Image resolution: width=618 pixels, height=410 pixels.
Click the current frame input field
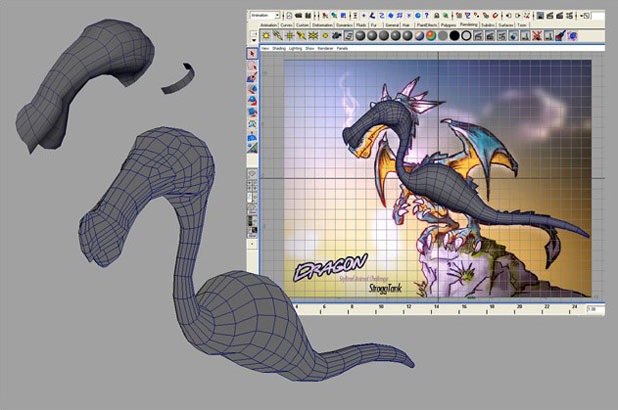coord(595,309)
